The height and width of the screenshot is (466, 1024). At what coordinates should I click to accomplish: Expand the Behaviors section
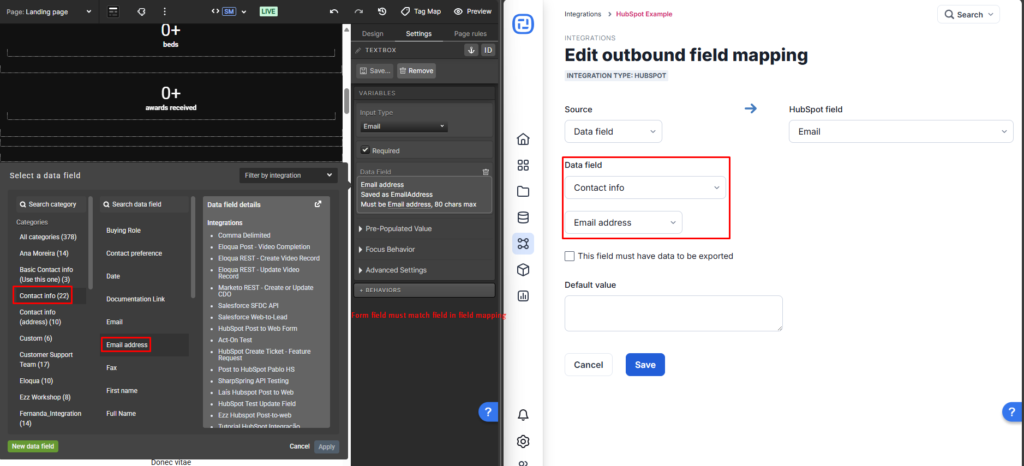point(425,290)
